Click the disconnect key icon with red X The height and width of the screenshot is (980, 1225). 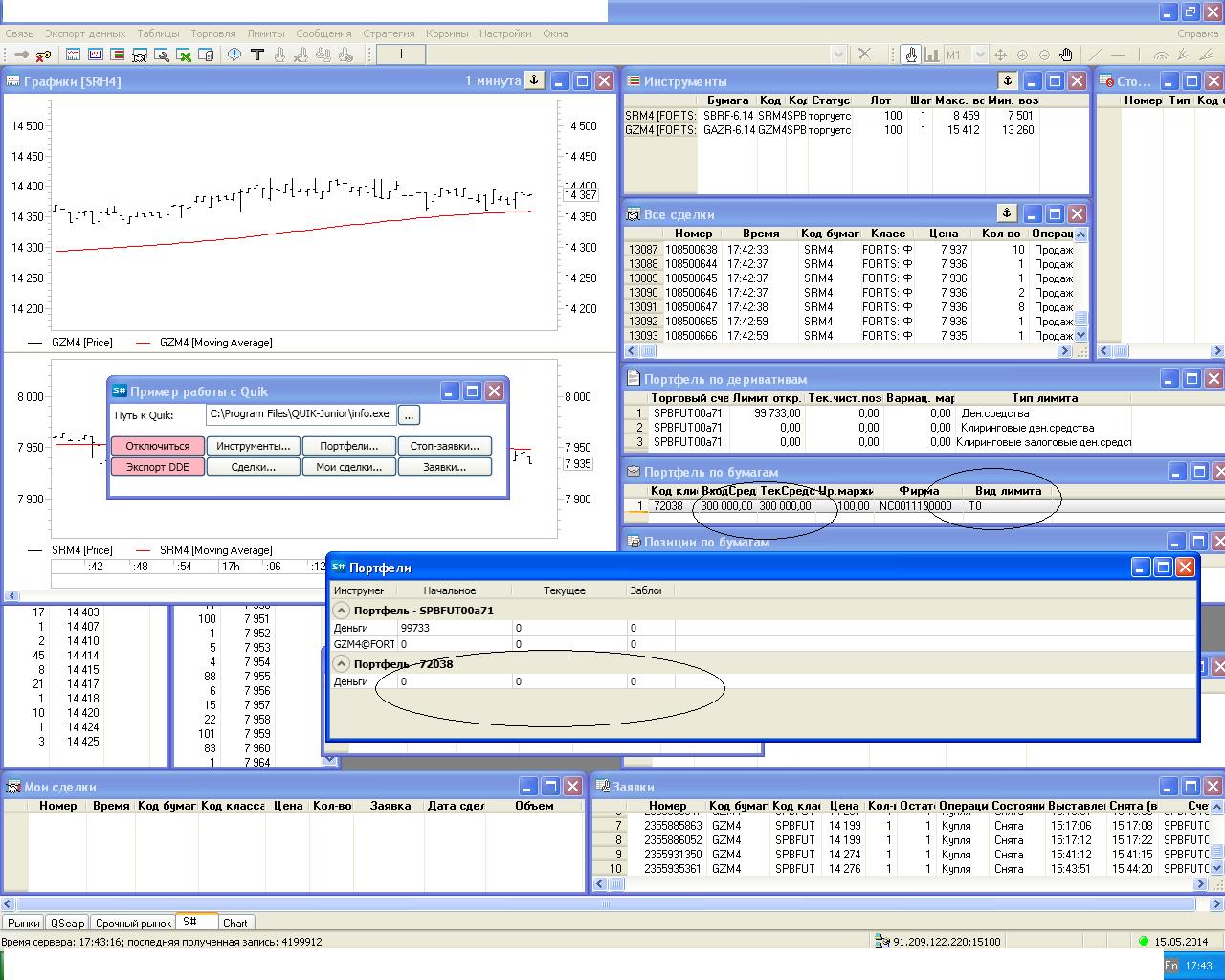43,55
